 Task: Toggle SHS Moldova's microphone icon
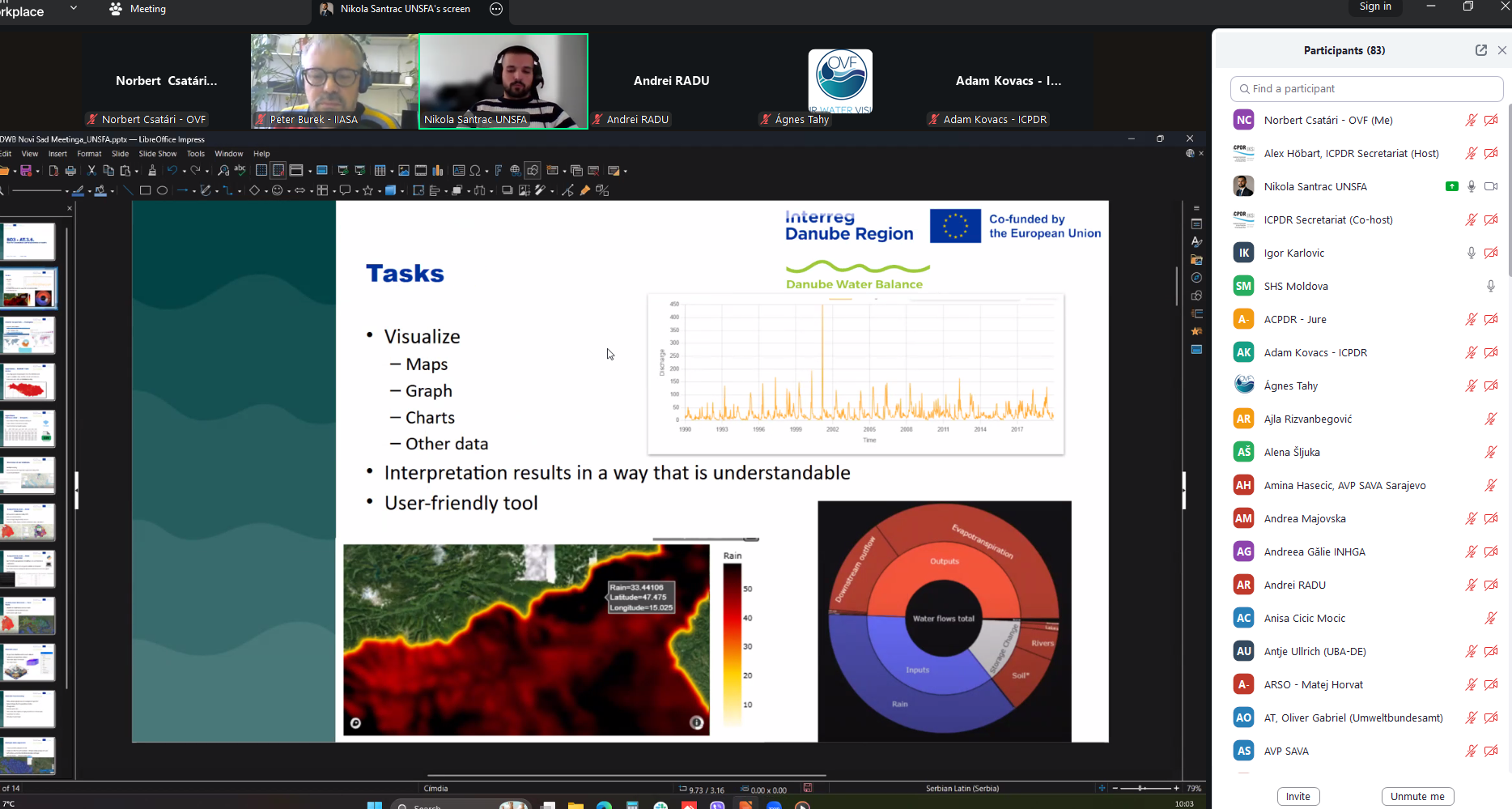coord(1490,286)
